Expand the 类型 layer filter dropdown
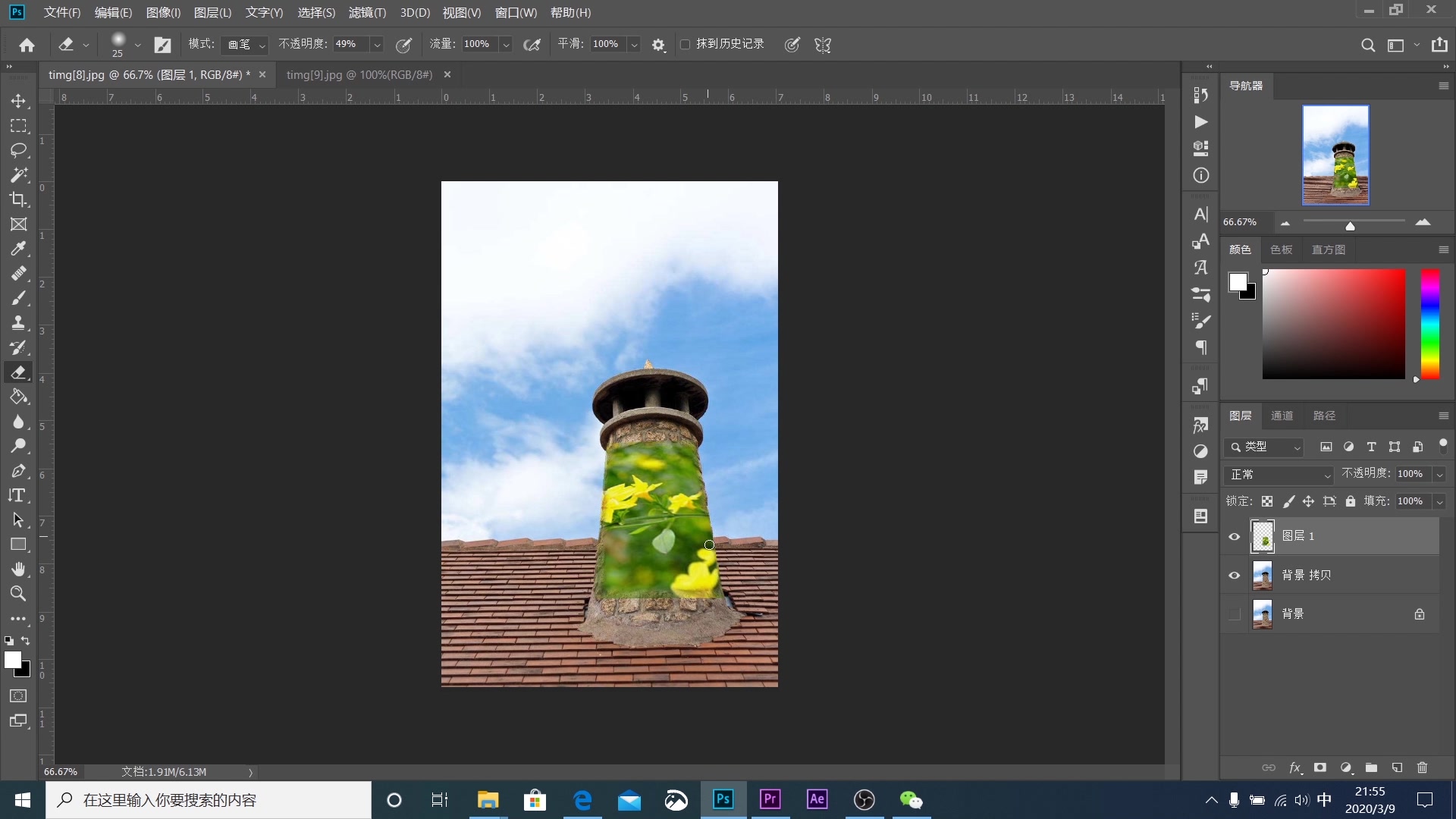 (x=1264, y=447)
